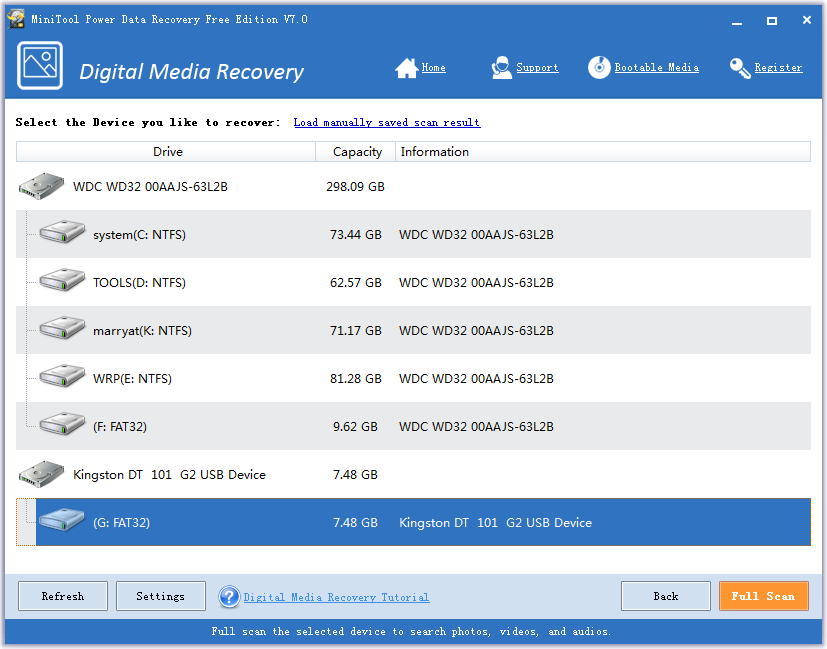This screenshot has width=827, height=649.
Task: Go Back to previous screen
Action: (x=666, y=596)
